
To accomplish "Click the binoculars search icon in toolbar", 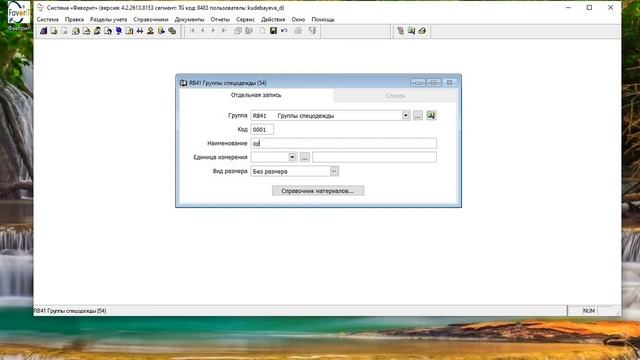I will [x=140, y=31].
